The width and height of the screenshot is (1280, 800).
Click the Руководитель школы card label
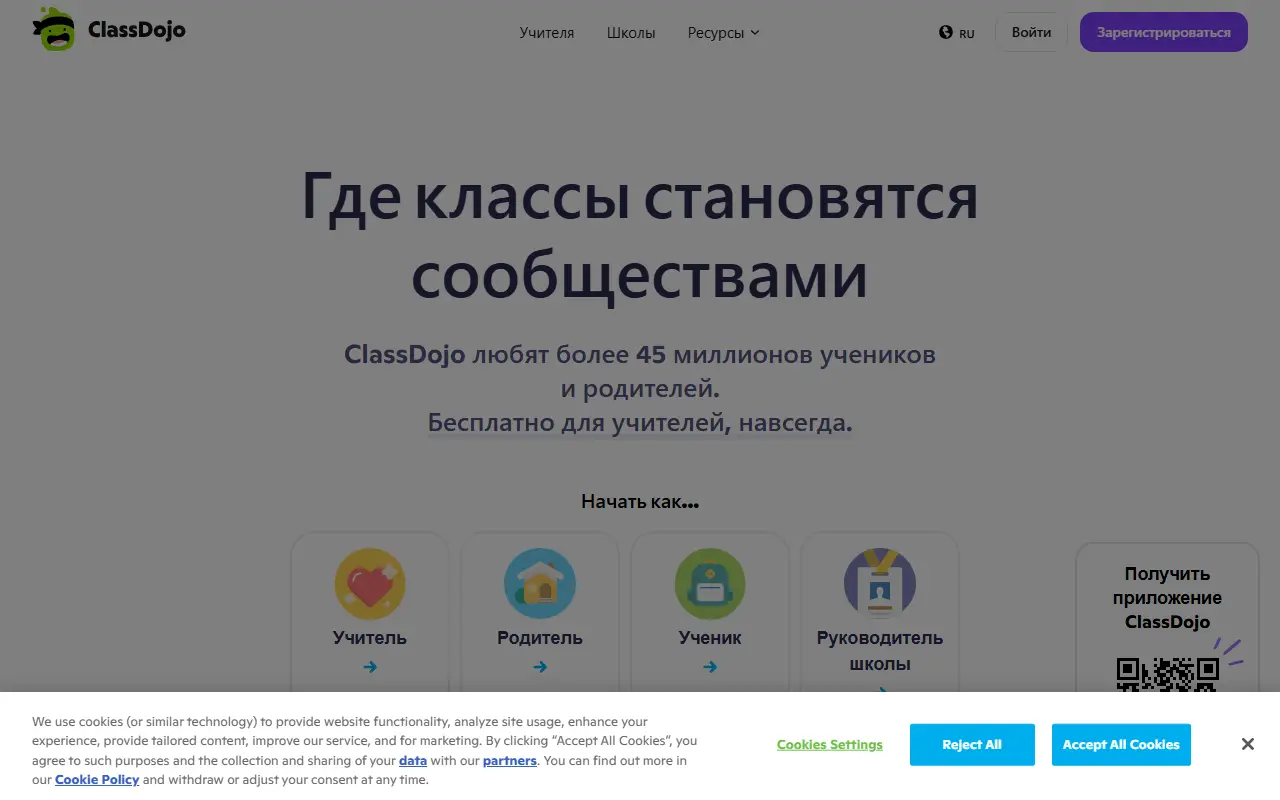pos(880,651)
